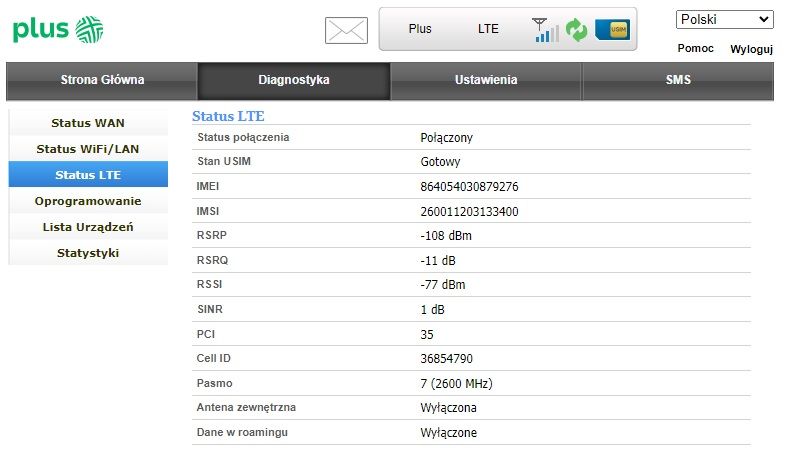Screen dimensions: 785x472
Task: Click the IMSI row label
Action: point(208,212)
